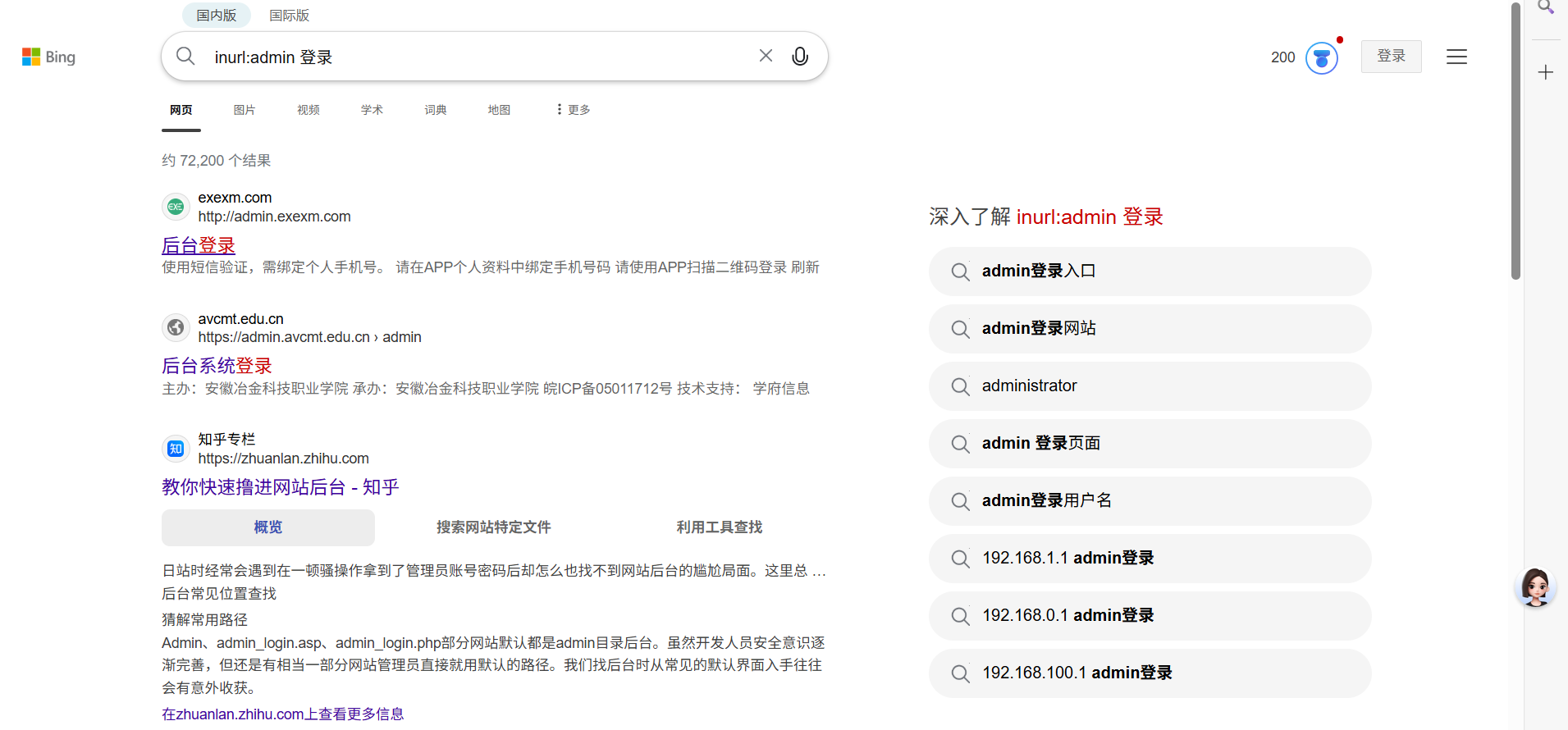Search suggestion admin 登录页面
This screenshot has height=730, width=1568.
click(1150, 444)
